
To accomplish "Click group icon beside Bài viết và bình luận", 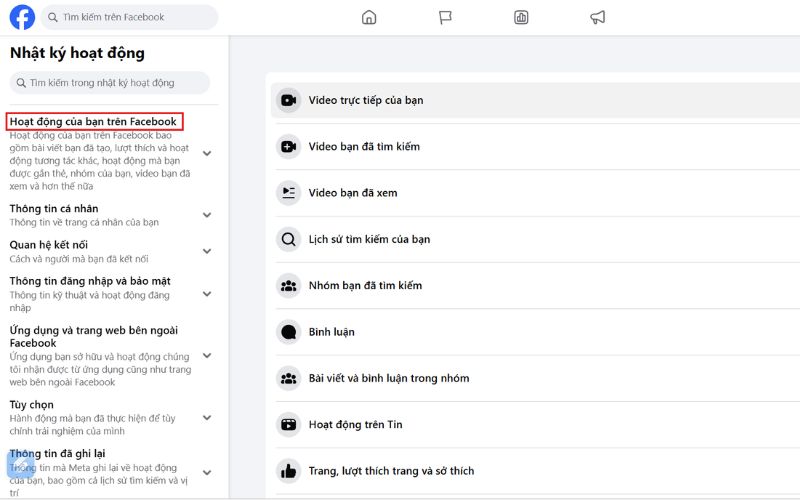I will pyautogui.click(x=288, y=379).
